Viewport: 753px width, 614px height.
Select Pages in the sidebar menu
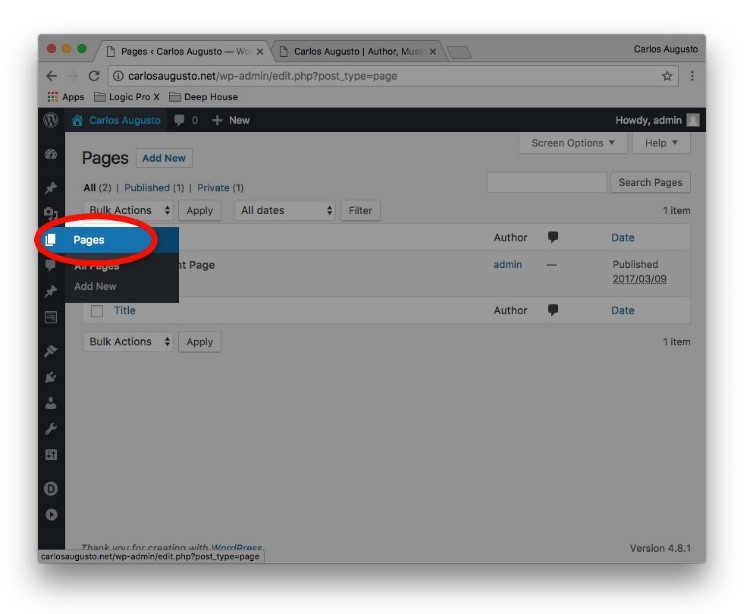click(89, 240)
